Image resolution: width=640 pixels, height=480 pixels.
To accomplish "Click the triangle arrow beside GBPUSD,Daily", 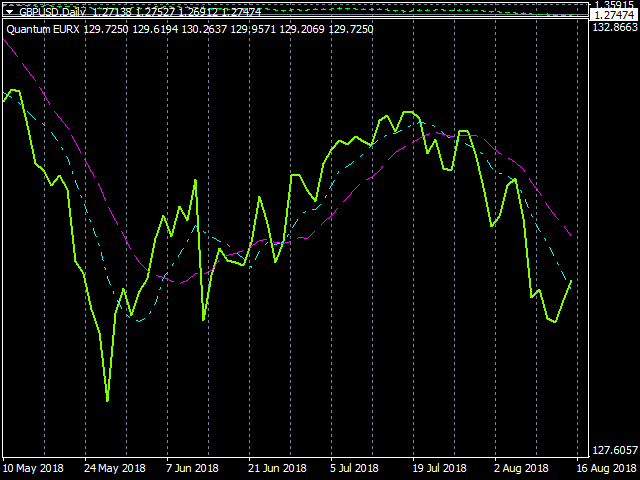I will tap(10, 12).
